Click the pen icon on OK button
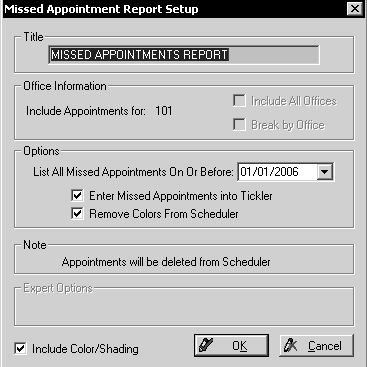 pos(206,345)
